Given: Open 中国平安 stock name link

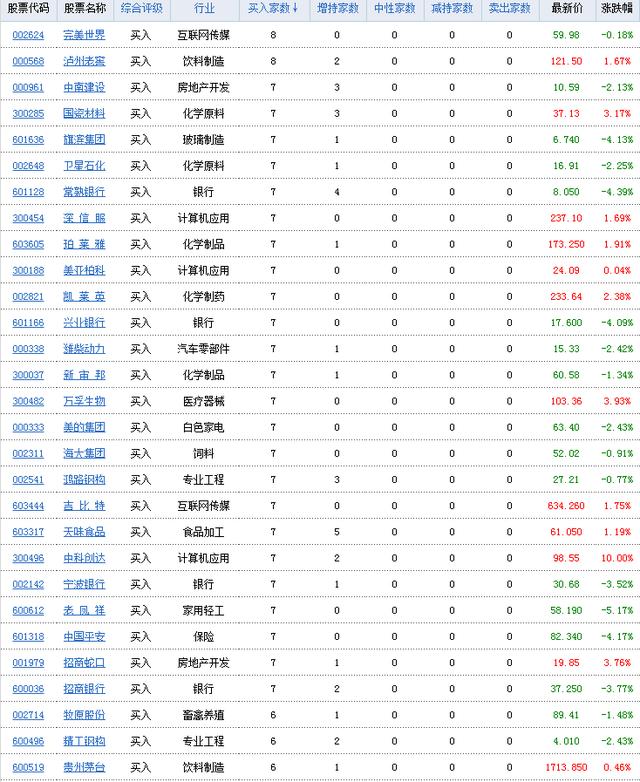Looking at the screenshot, I should point(84,637).
